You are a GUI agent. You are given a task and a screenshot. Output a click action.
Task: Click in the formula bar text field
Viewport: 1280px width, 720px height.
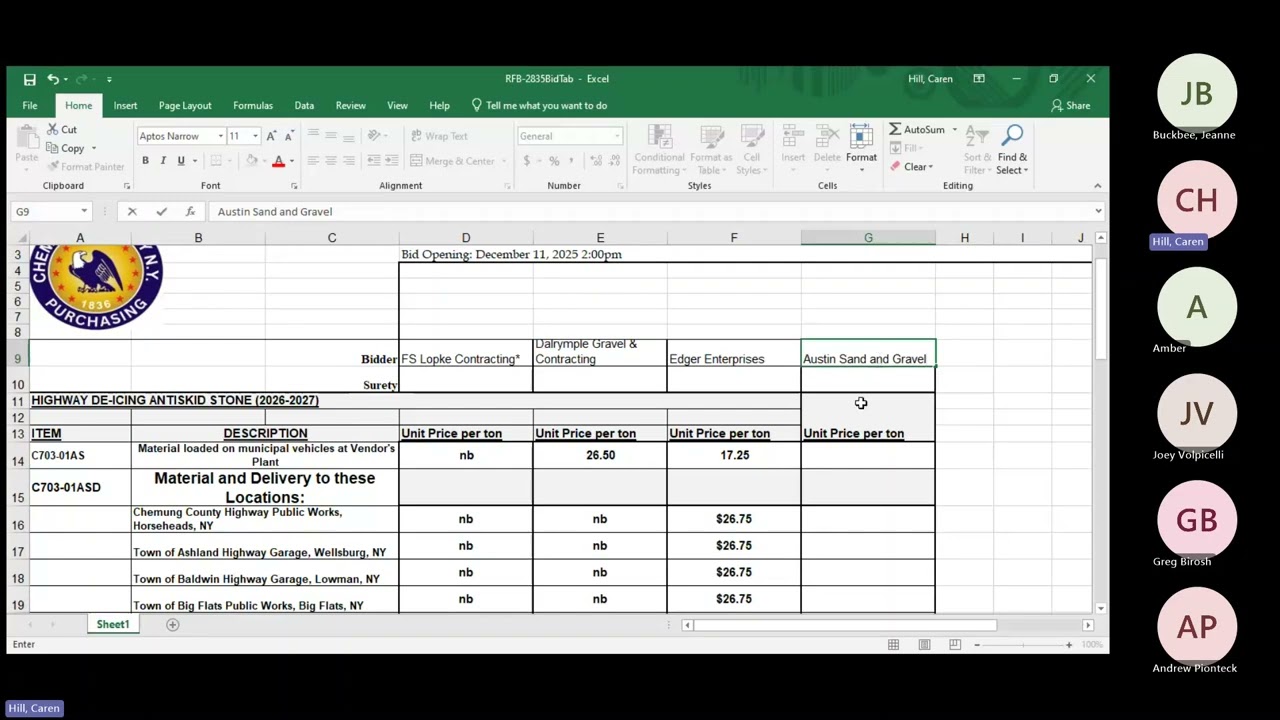[650, 212]
